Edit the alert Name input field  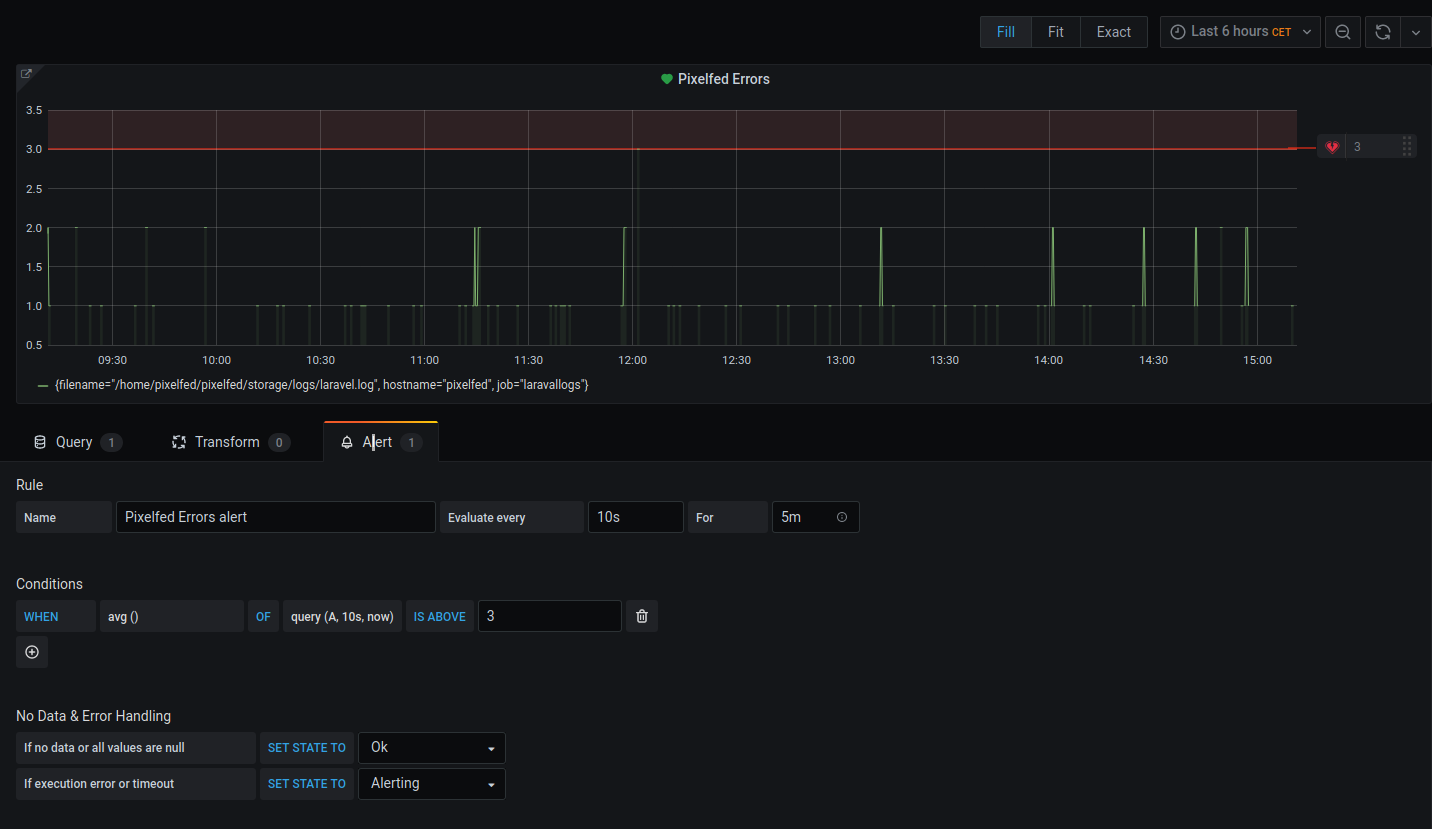pyautogui.click(x=276, y=517)
